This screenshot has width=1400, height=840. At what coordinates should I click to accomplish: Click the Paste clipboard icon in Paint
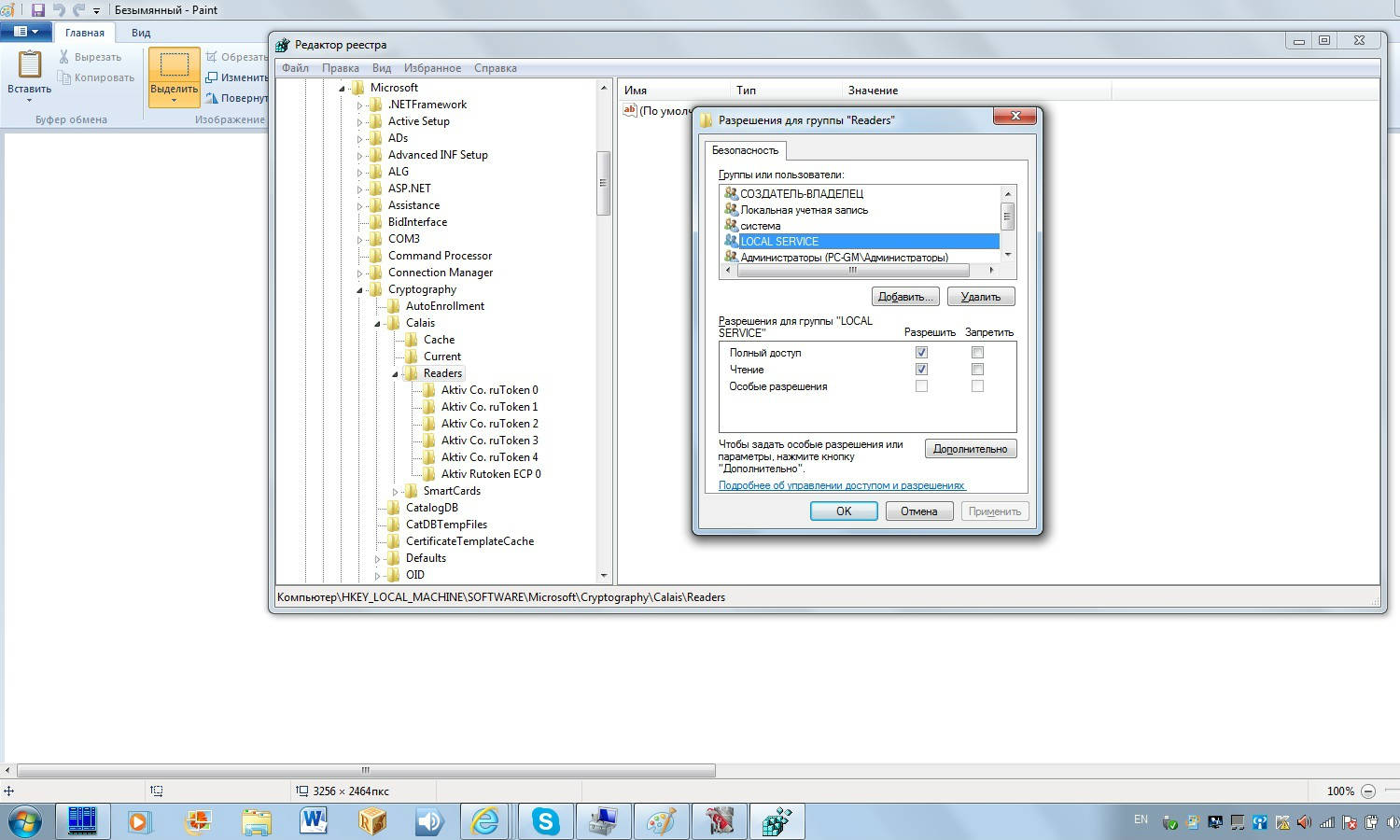[29, 66]
